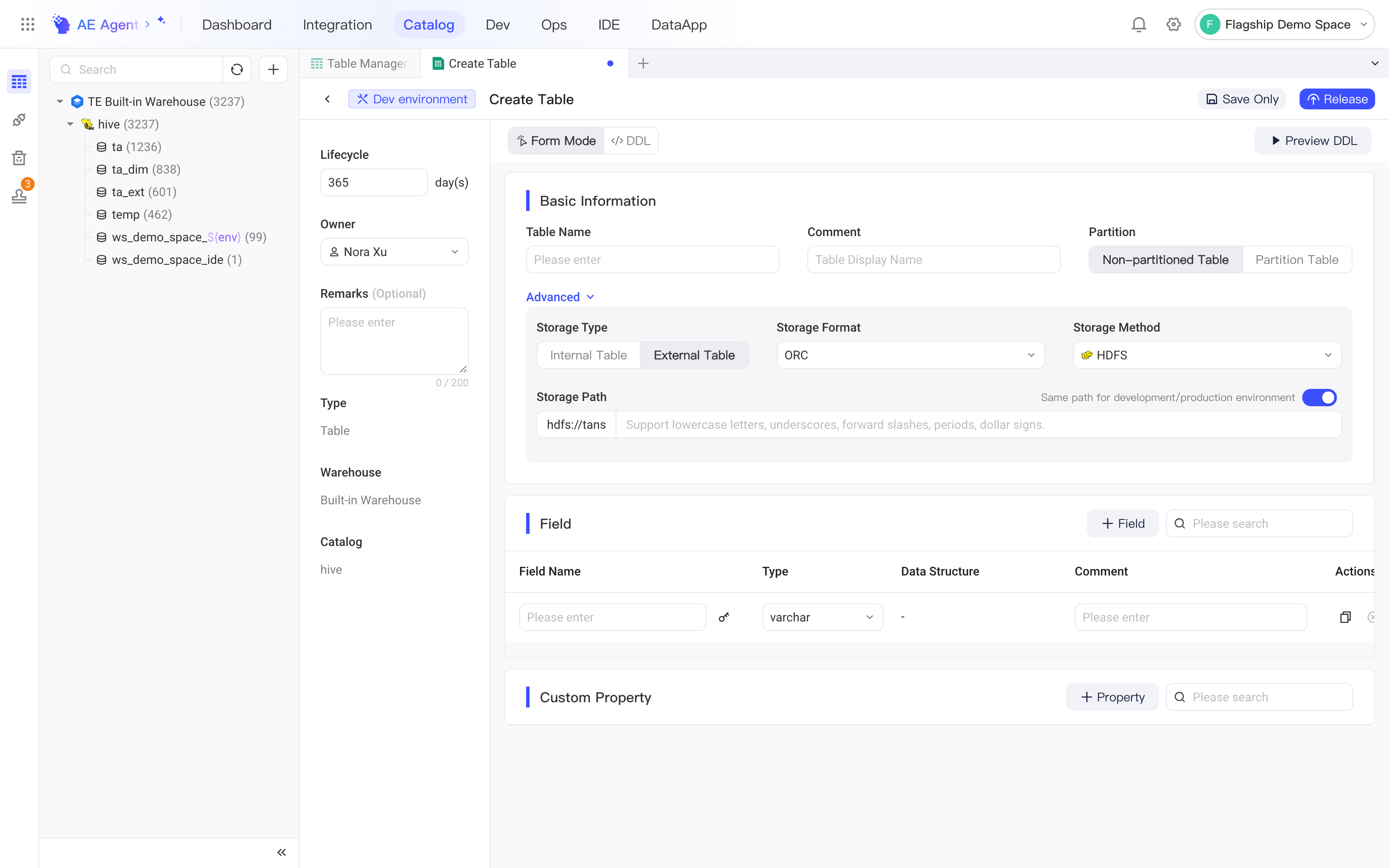Collapse the hive tree node
Viewport: 1389px width, 868px height.
click(x=70, y=124)
